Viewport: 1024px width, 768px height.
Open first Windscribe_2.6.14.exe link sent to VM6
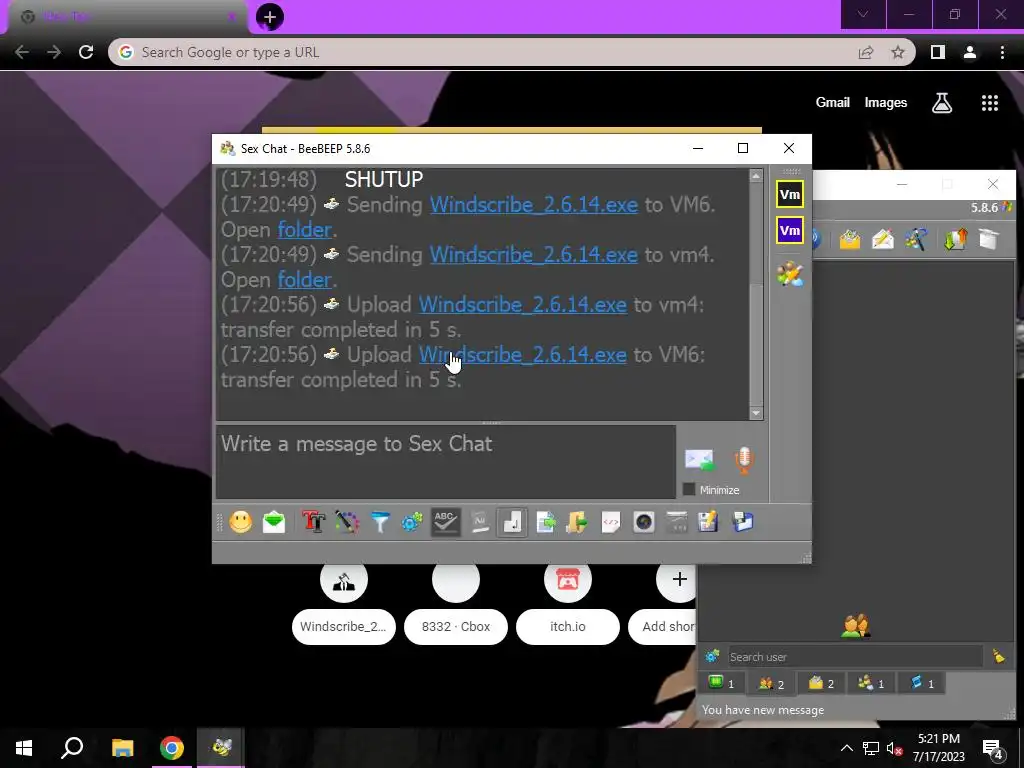click(x=534, y=204)
